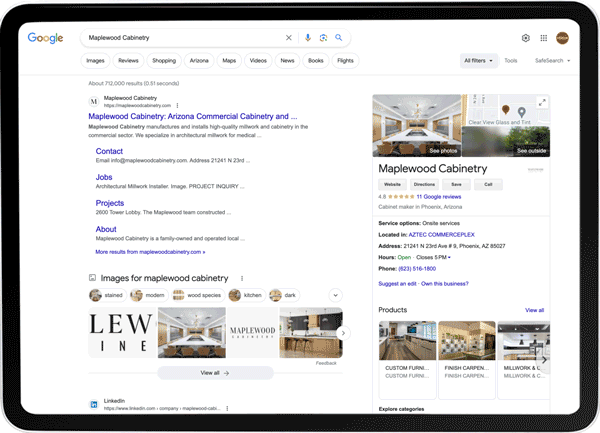The width and height of the screenshot is (600, 433).
Task: Open settings gear icon
Action: point(526,38)
